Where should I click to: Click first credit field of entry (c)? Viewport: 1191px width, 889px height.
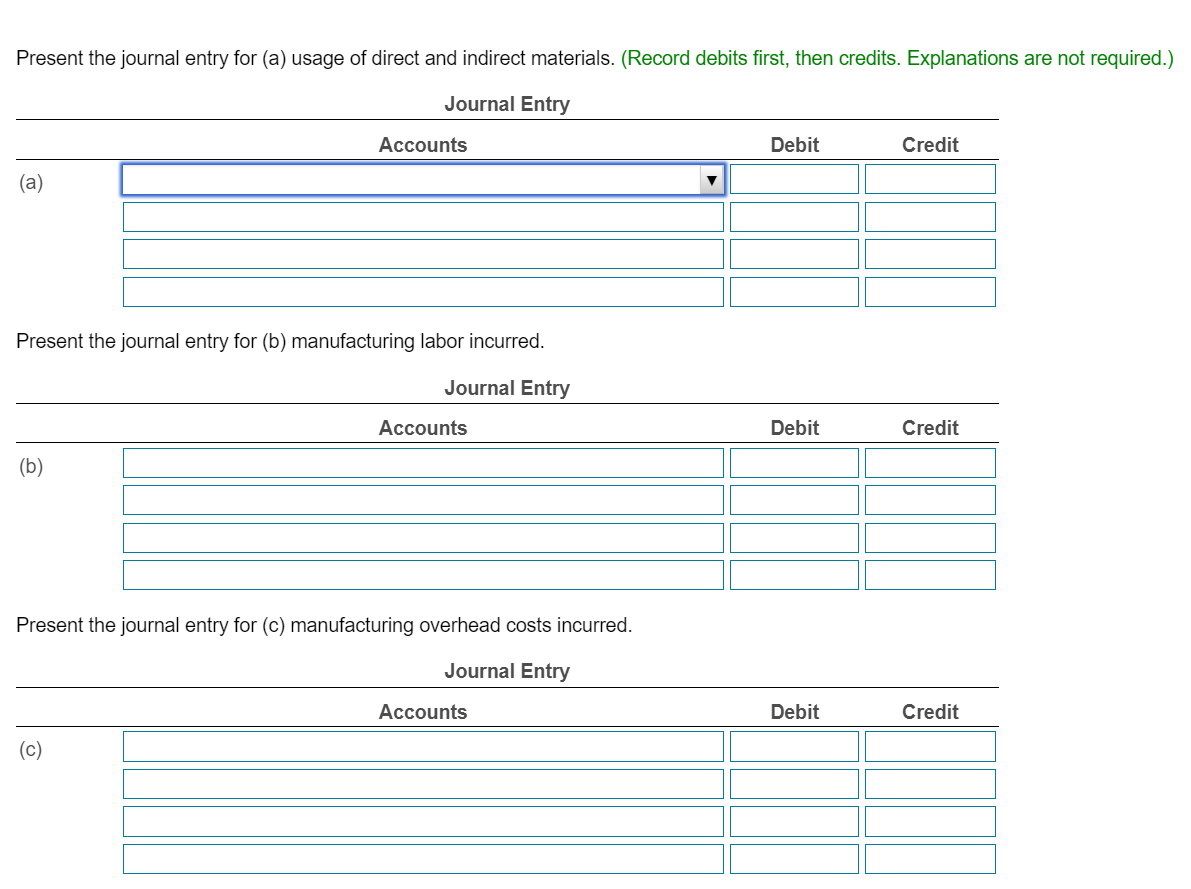pyautogui.click(x=930, y=747)
